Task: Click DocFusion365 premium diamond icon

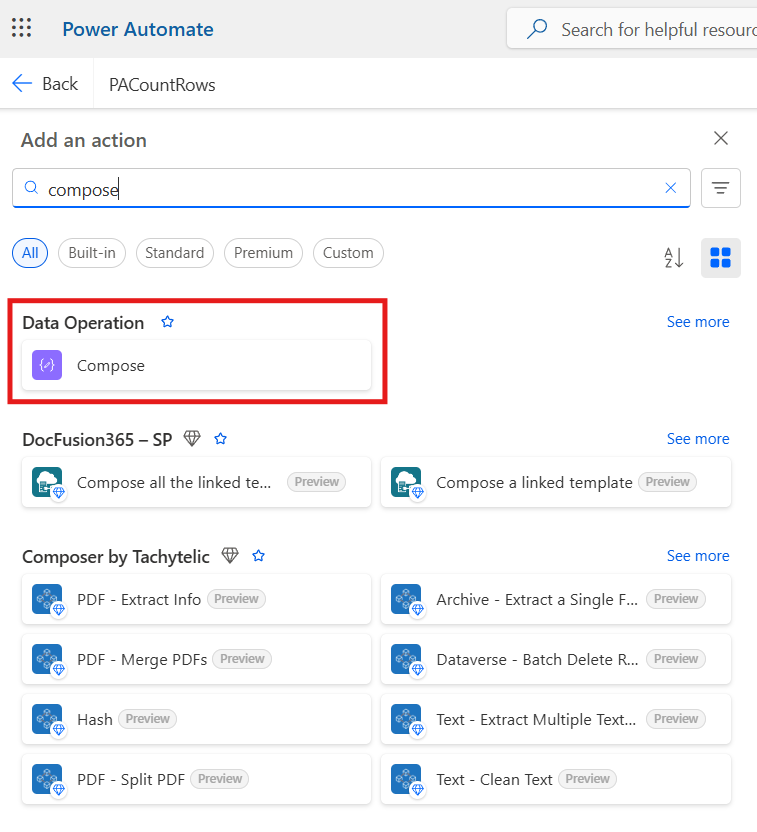Action: click(192, 438)
